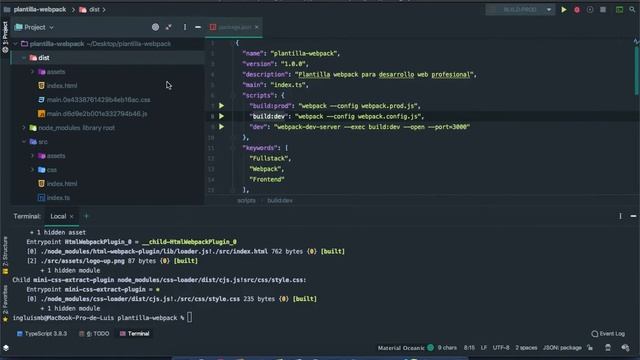The height and width of the screenshot is (360, 640).
Task: Run the BUILD:PROD configuration with the green play icon
Action: [x=564, y=9]
